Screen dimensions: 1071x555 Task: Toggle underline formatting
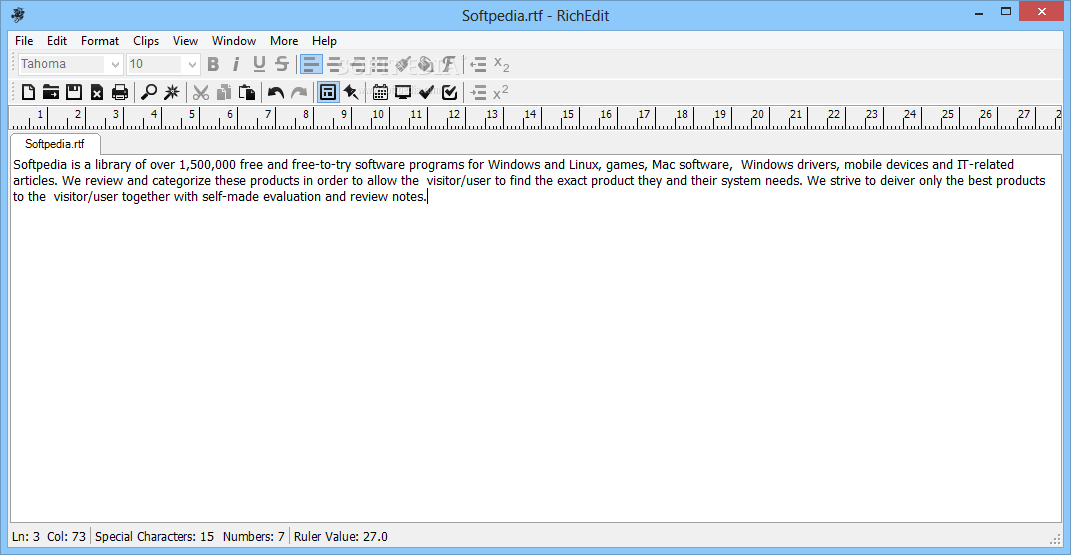(259, 64)
